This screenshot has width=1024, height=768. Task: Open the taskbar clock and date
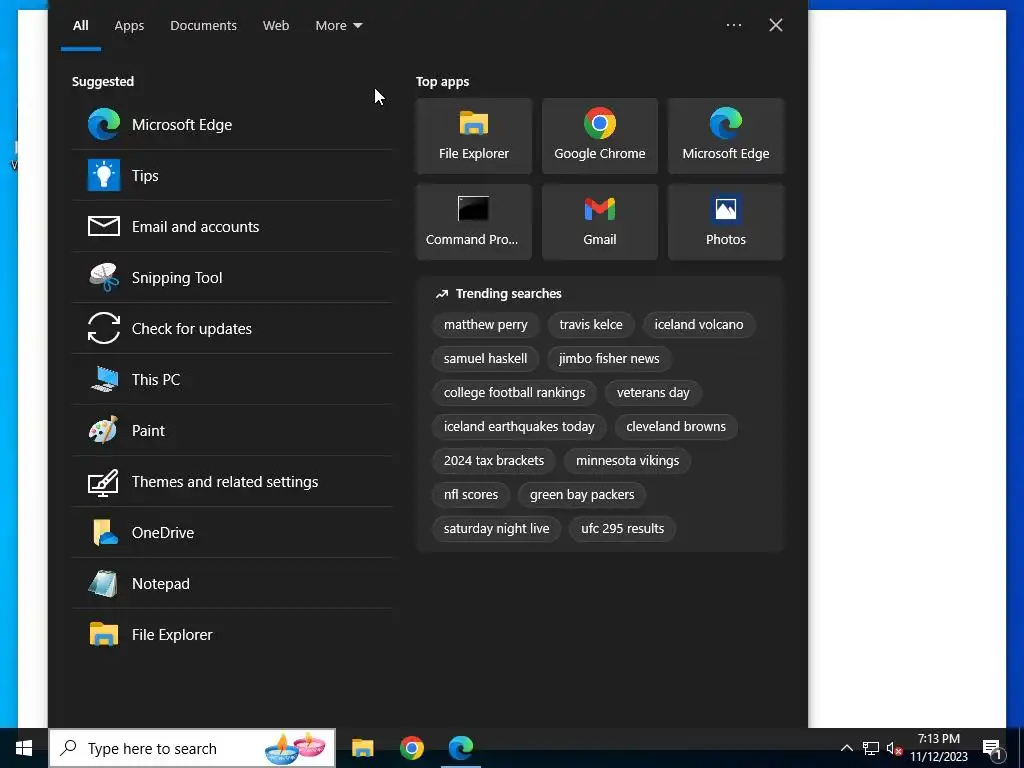tap(939, 748)
